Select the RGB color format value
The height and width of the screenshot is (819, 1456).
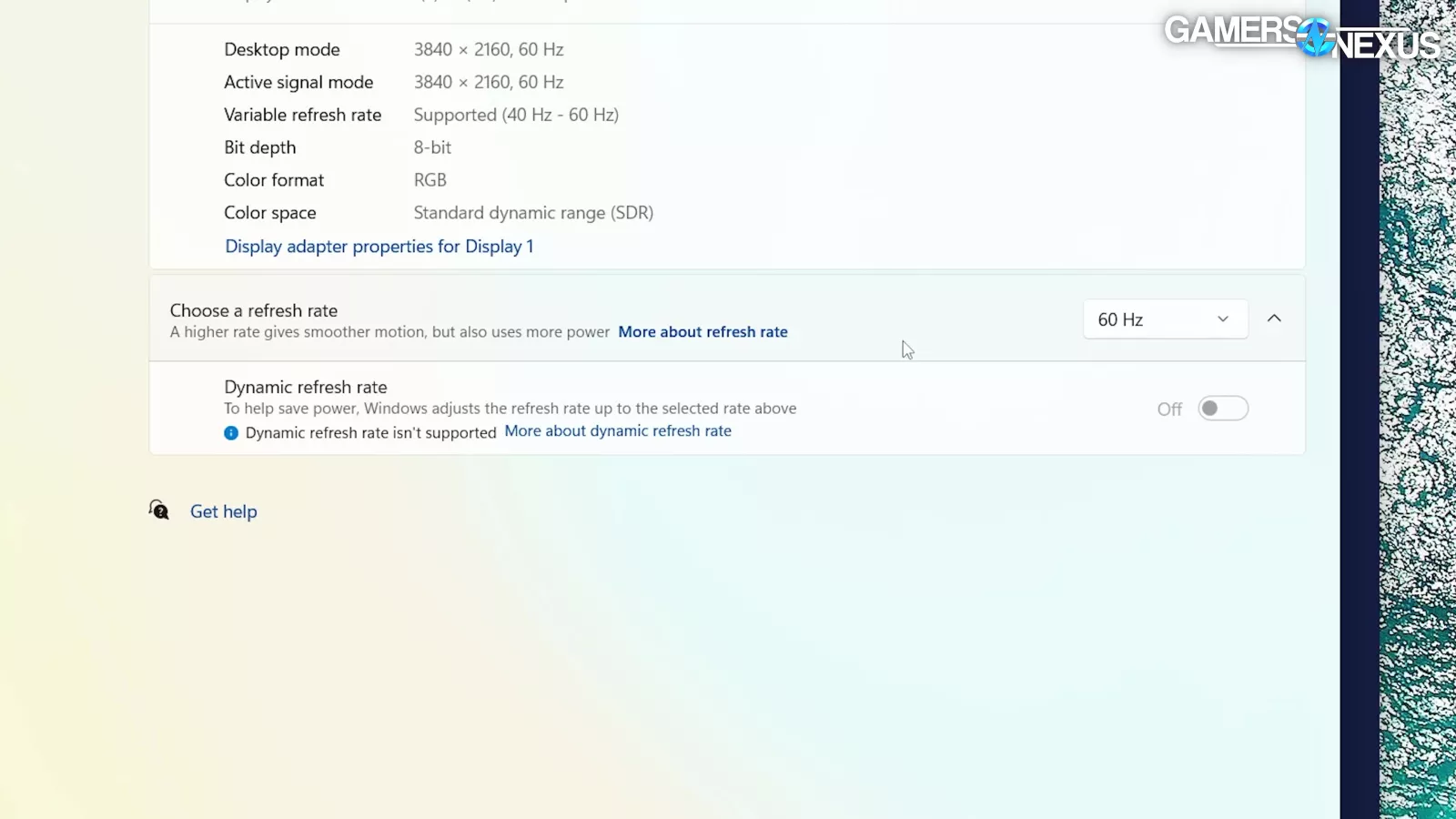pyautogui.click(x=430, y=180)
